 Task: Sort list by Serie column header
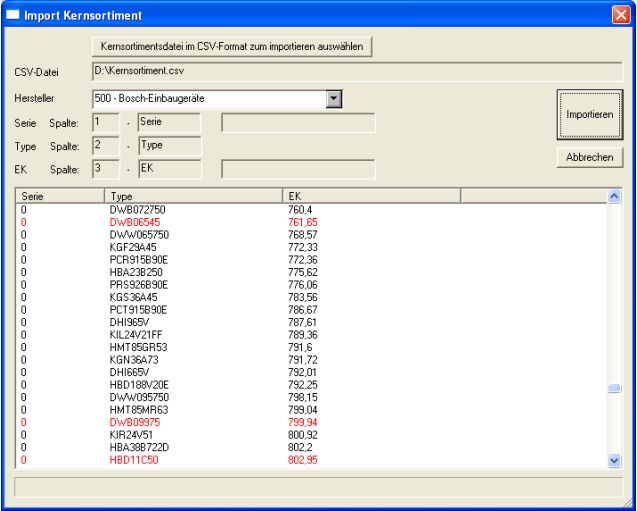point(58,197)
